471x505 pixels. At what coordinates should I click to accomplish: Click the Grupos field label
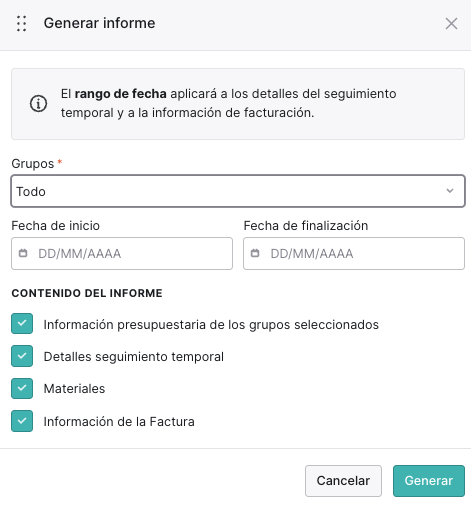coord(33,164)
